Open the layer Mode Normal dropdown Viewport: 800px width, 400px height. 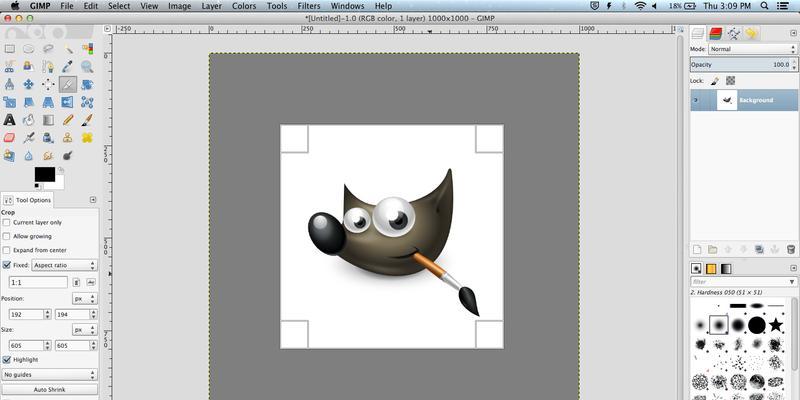[x=752, y=49]
